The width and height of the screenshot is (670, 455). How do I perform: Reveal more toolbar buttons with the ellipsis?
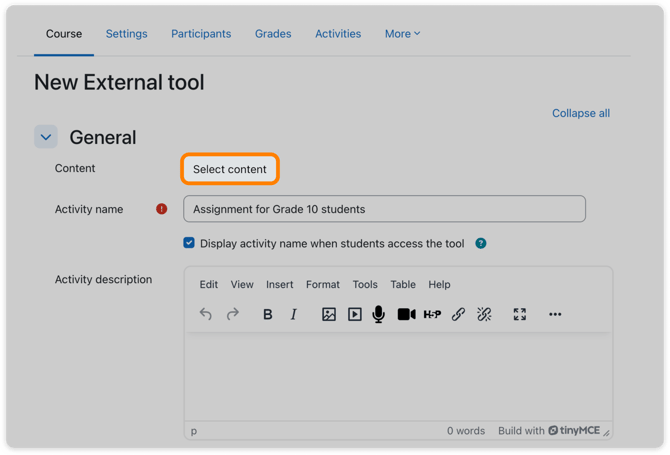(x=555, y=314)
